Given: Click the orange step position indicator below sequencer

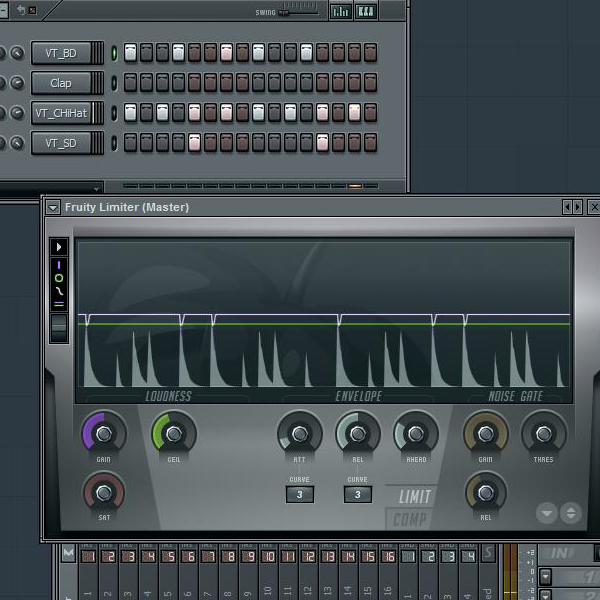Looking at the screenshot, I should coord(355,186).
